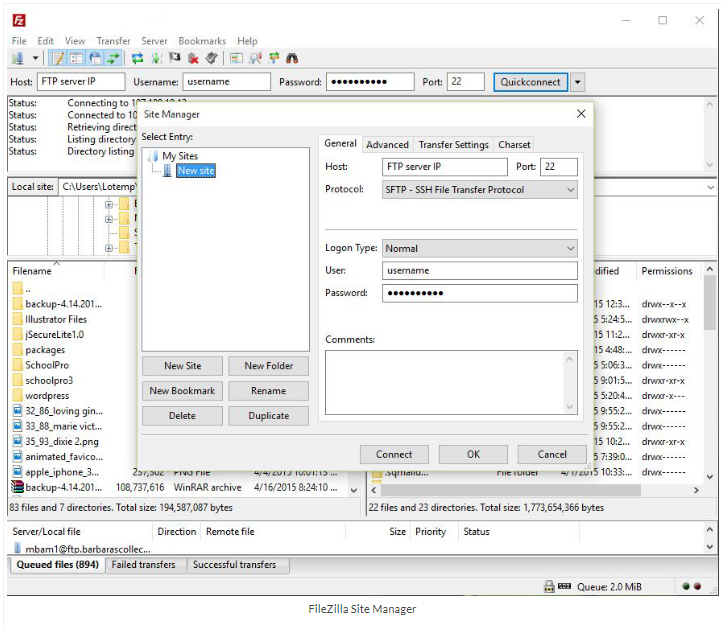The image size is (722, 630).
Task: Click the red activity indicator light
Action: (698, 586)
